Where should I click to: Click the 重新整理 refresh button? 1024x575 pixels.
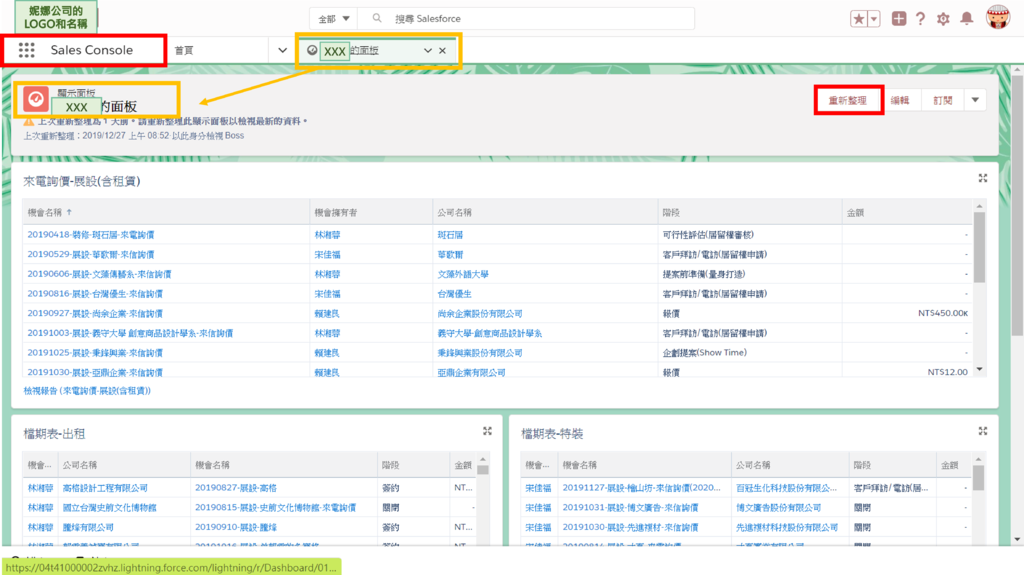(x=848, y=100)
